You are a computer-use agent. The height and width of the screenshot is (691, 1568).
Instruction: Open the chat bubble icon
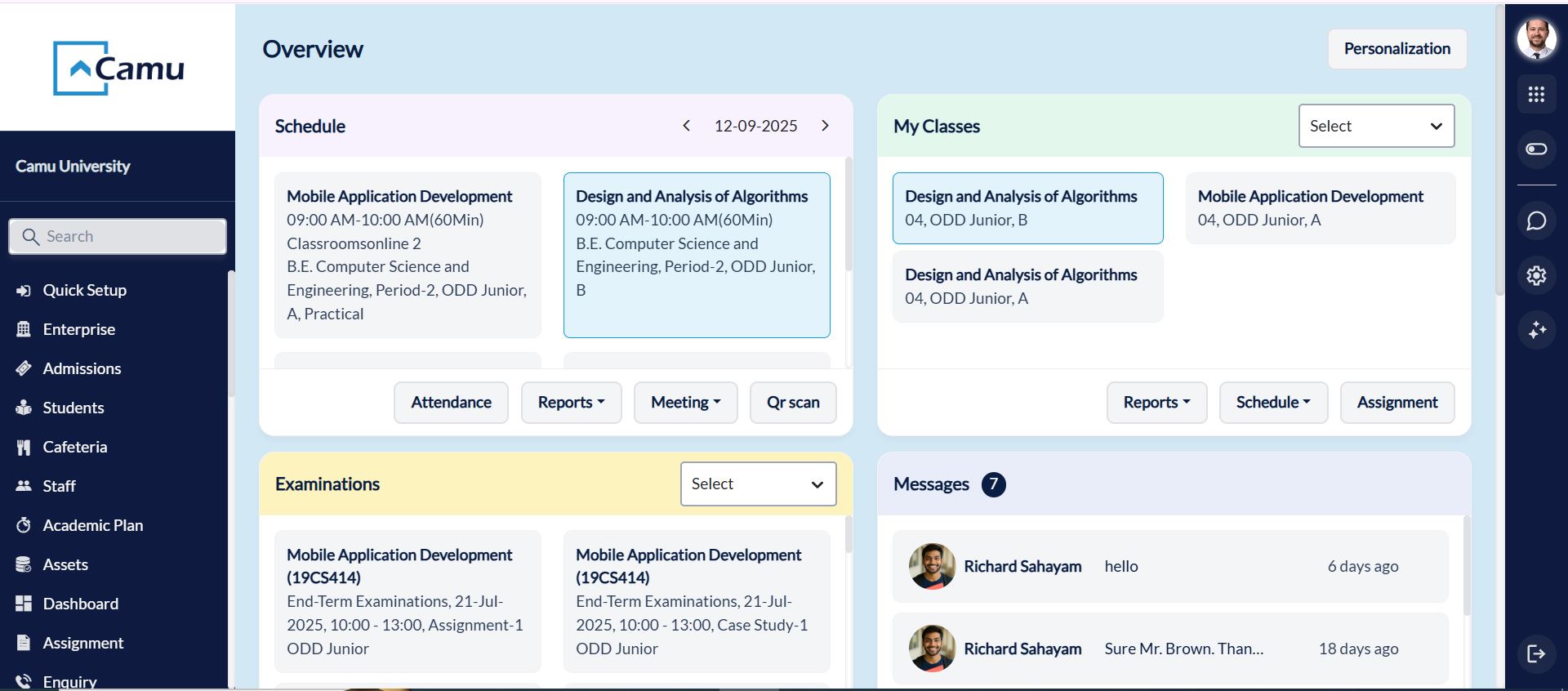pos(1536,221)
